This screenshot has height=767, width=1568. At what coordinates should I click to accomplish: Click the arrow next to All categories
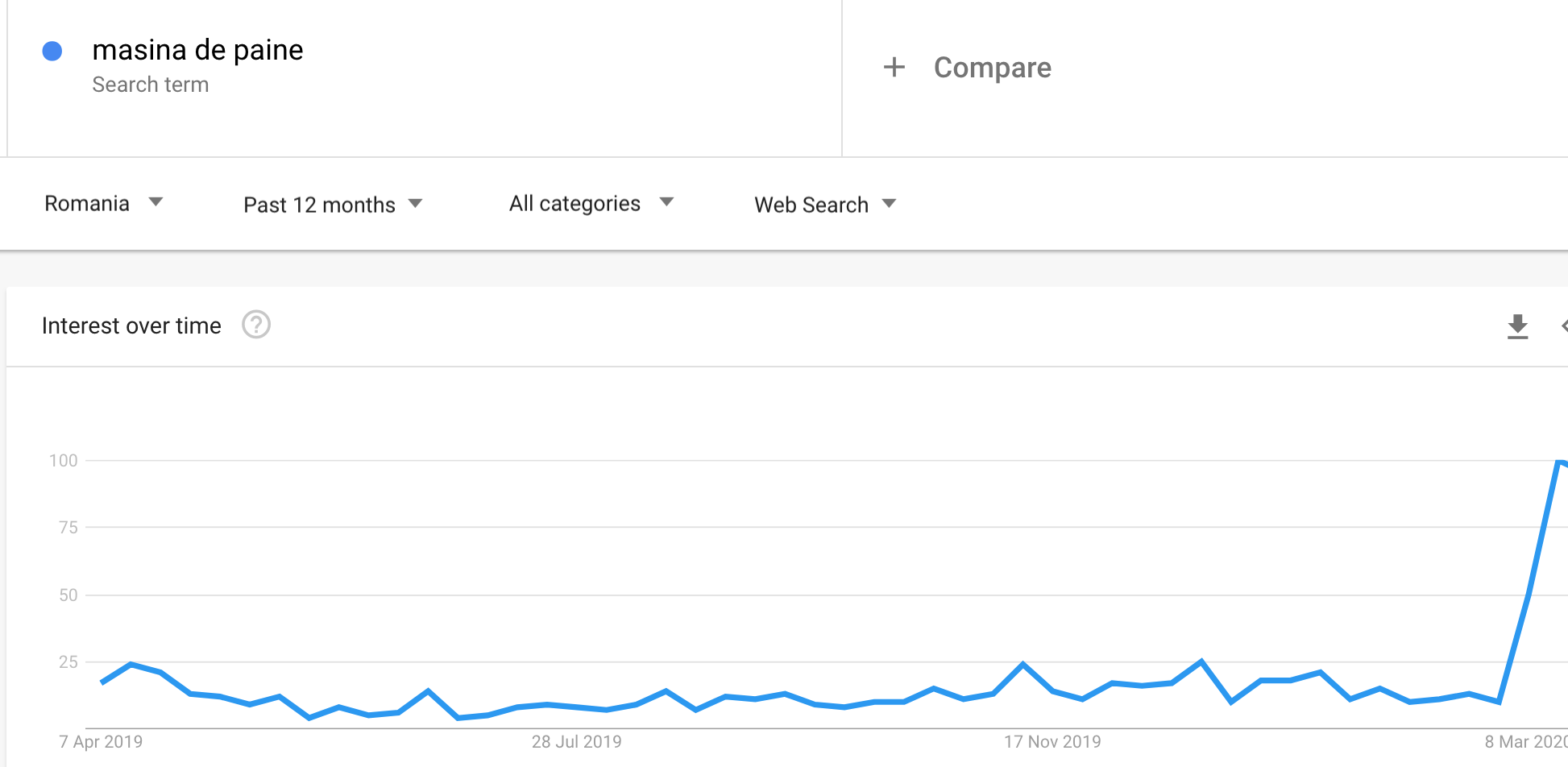tap(666, 201)
